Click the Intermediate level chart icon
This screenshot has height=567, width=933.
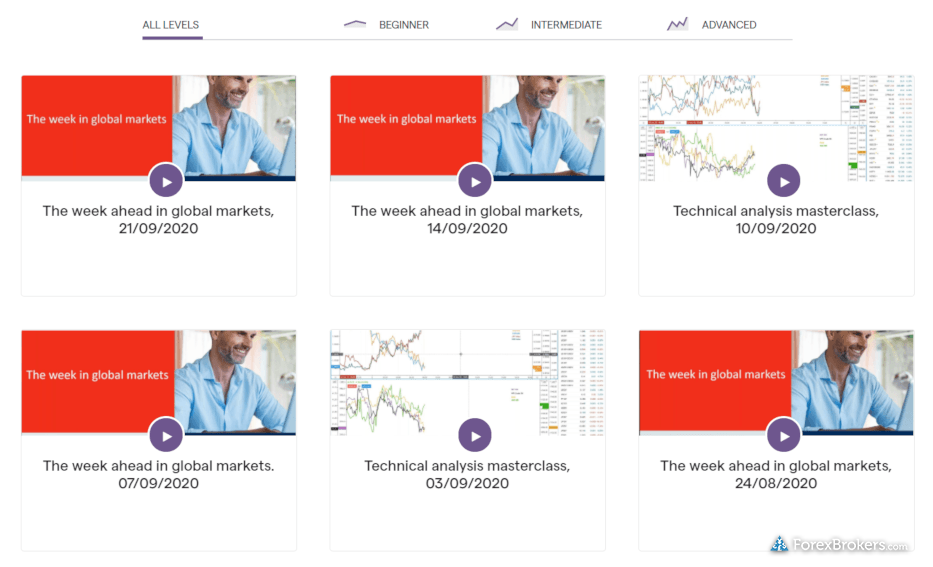point(507,24)
